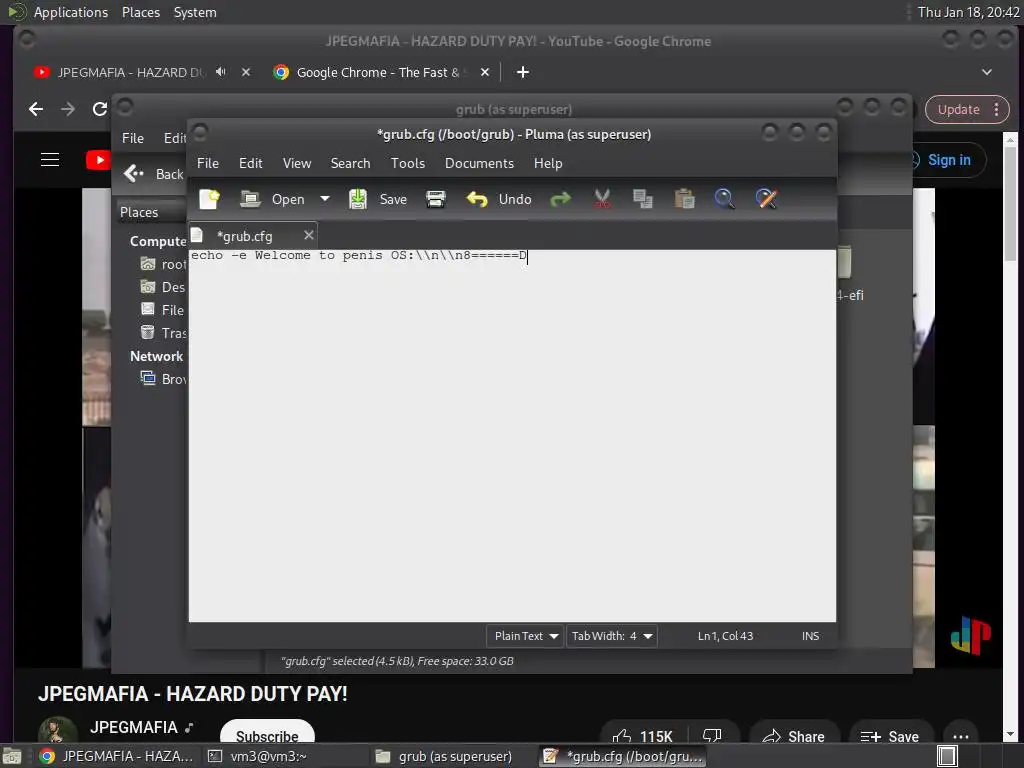Open Pluma's View menu
The image size is (1024, 768).
click(296, 163)
